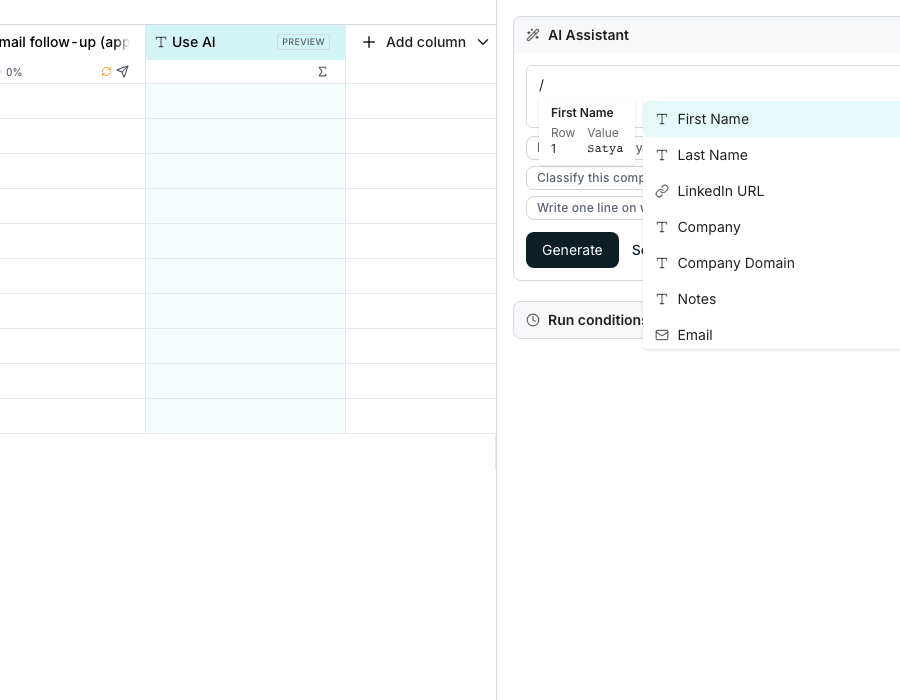Click the sigma summary icon under Use AI
900x700 pixels.
pyautogui.click(x=322, y=72)
